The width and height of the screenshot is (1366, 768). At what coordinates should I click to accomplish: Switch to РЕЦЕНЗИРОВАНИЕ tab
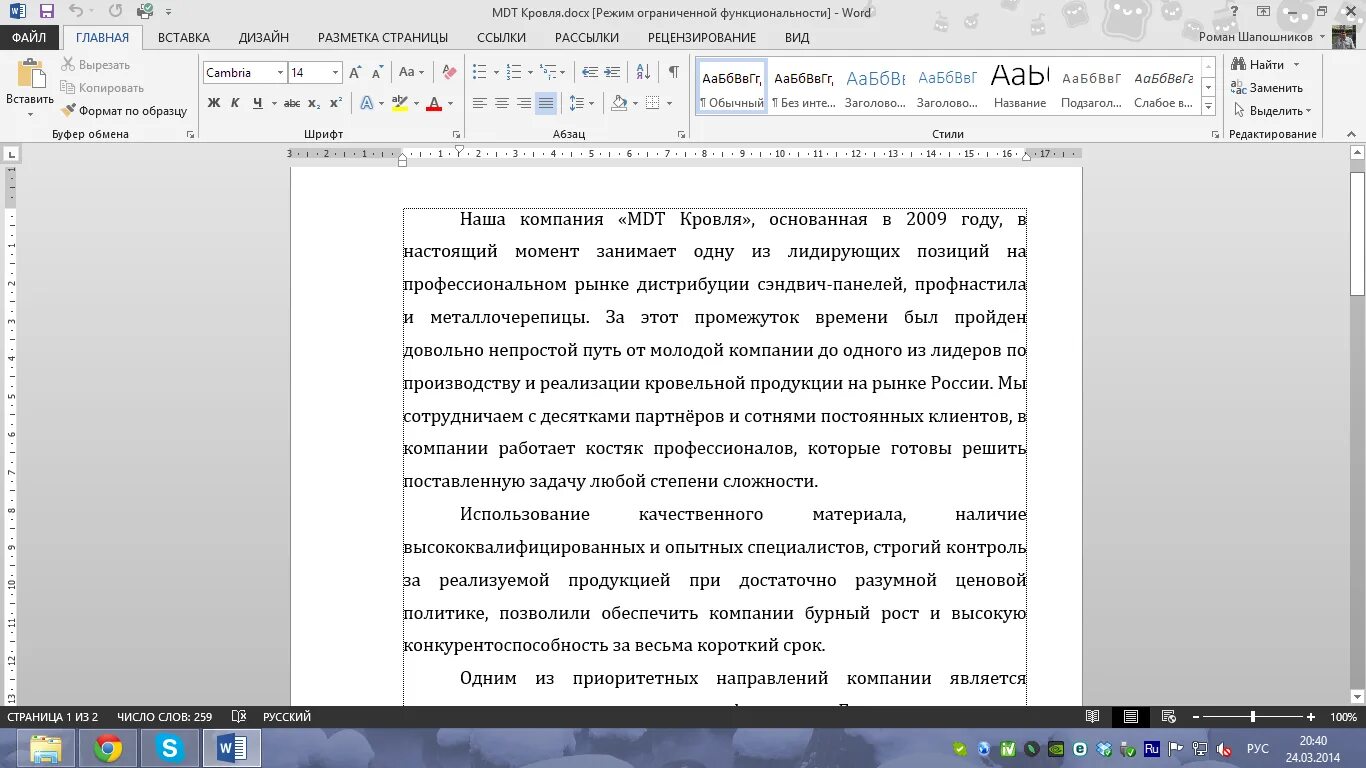point(702,38)
